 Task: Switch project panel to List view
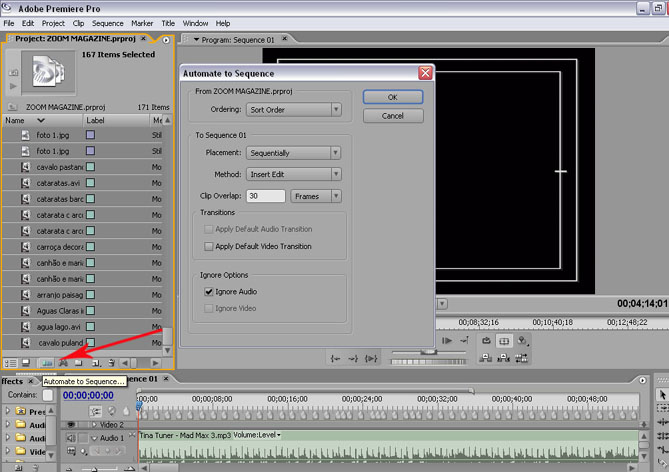(9, 362)
